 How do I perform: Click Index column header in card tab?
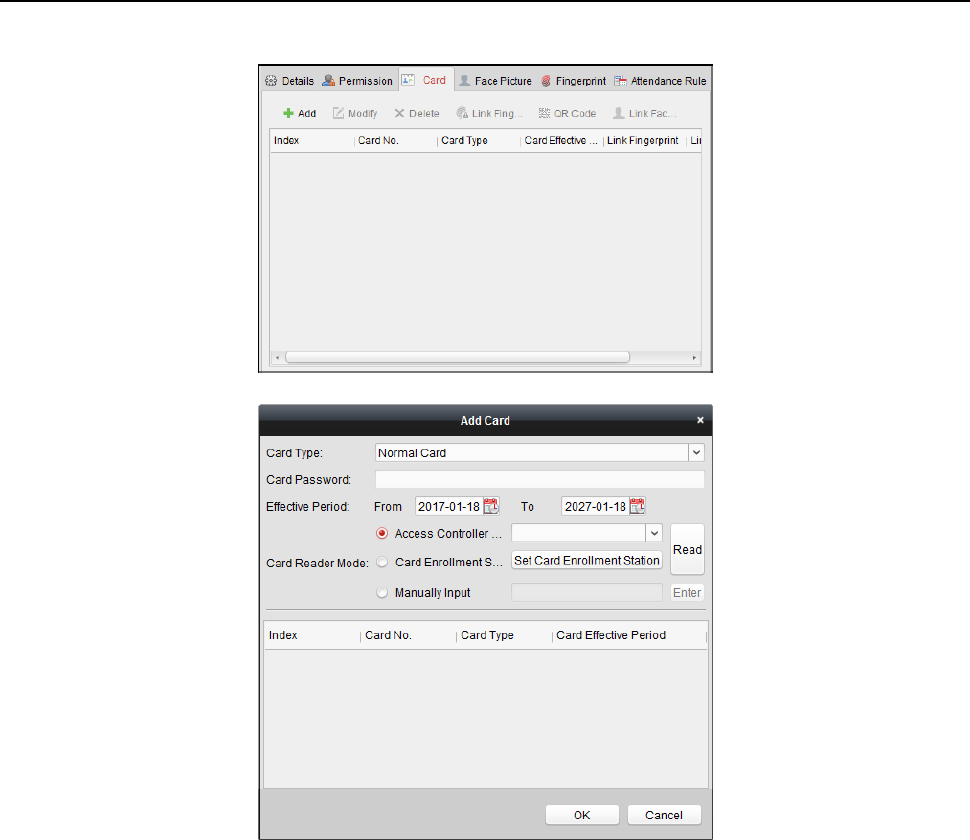pos(312,140)
